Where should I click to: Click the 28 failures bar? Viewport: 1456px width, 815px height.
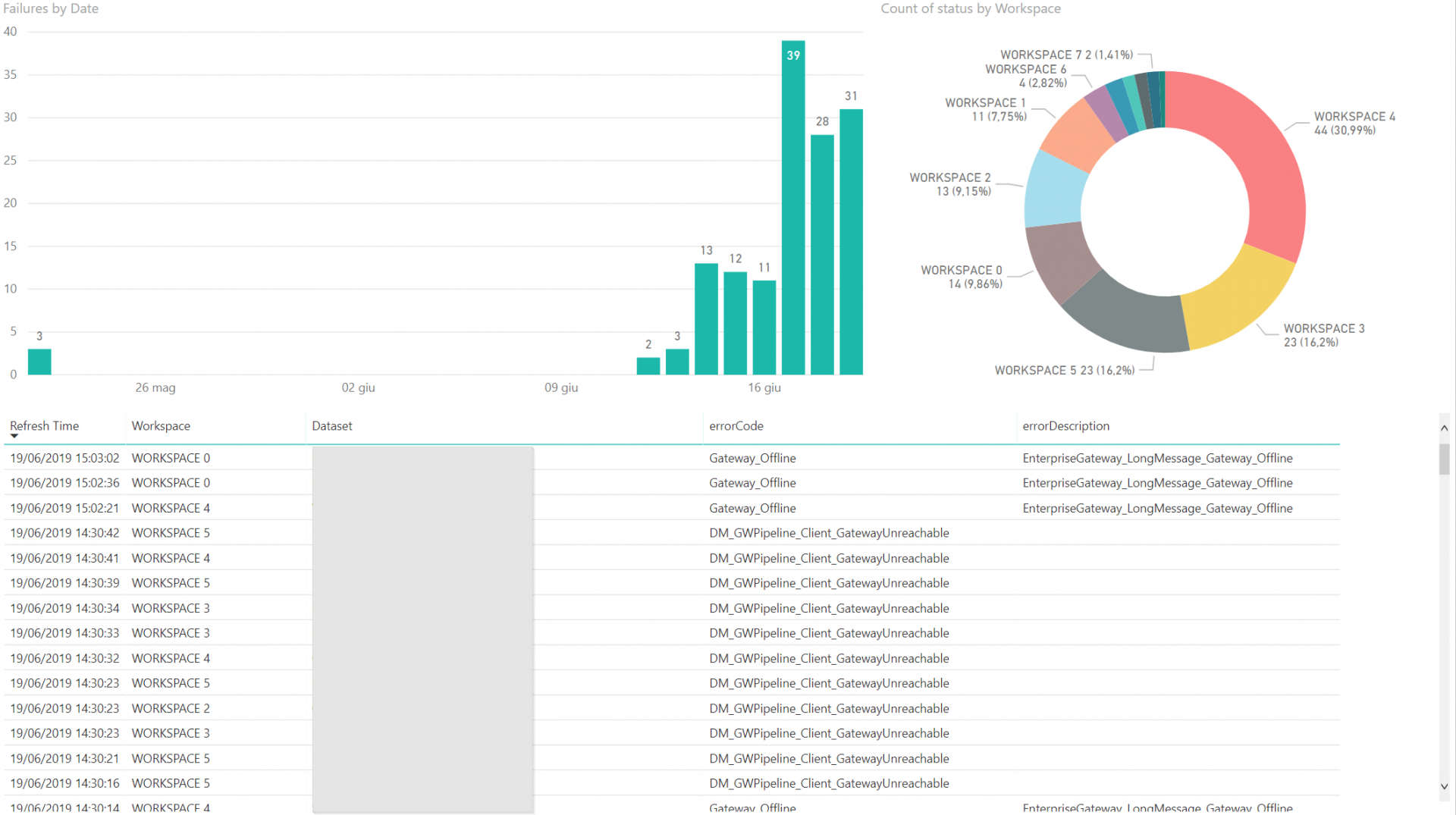pos(822,250)
